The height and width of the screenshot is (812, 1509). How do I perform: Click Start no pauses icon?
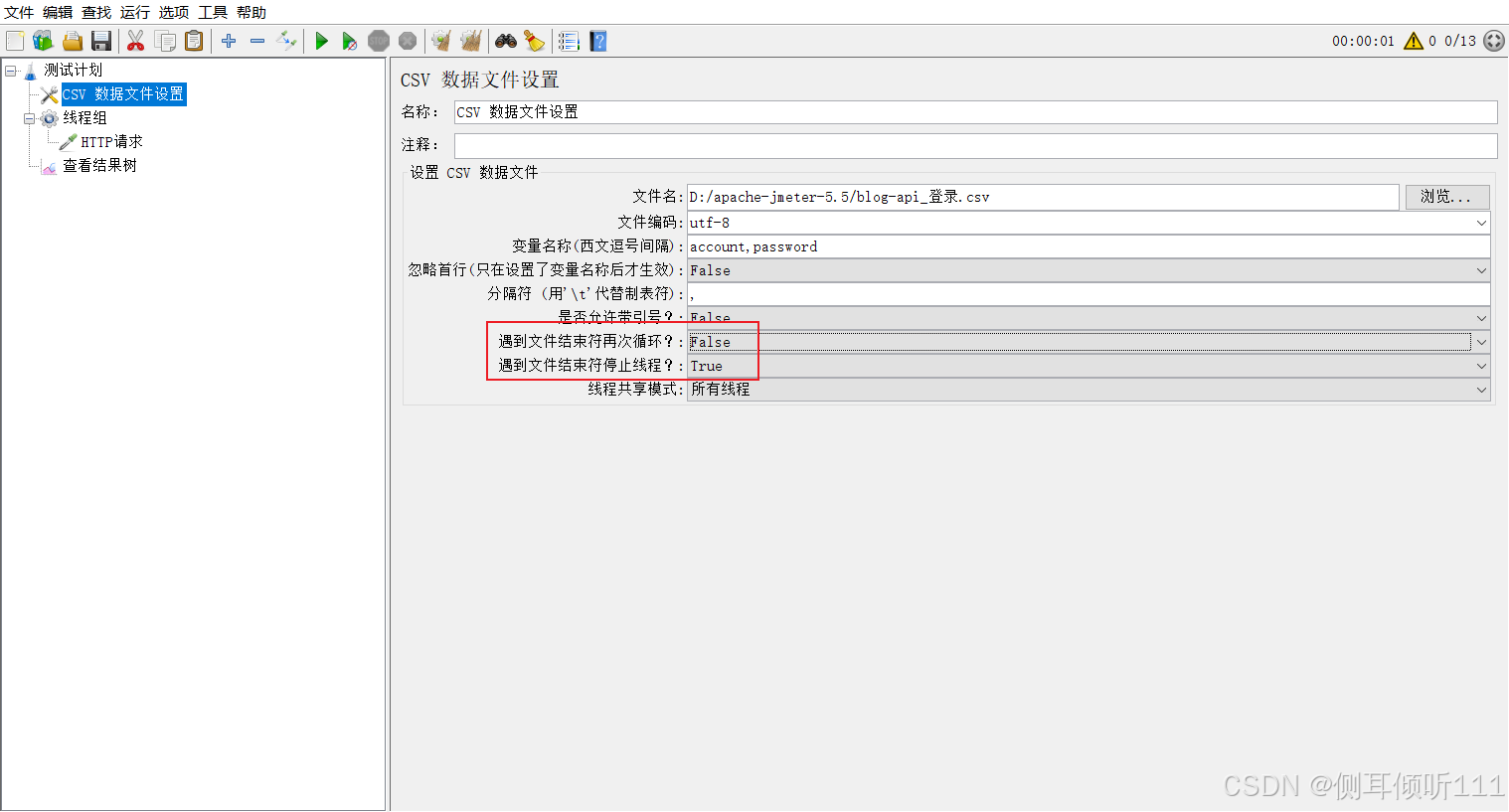(349, 41)
